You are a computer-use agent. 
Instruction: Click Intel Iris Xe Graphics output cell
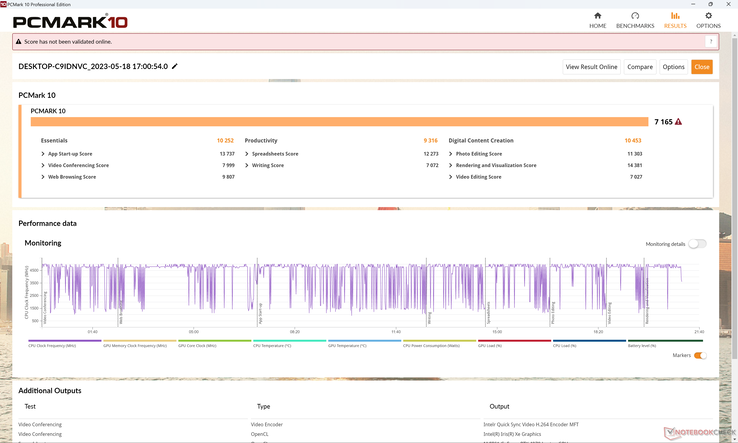click(512, 435)
